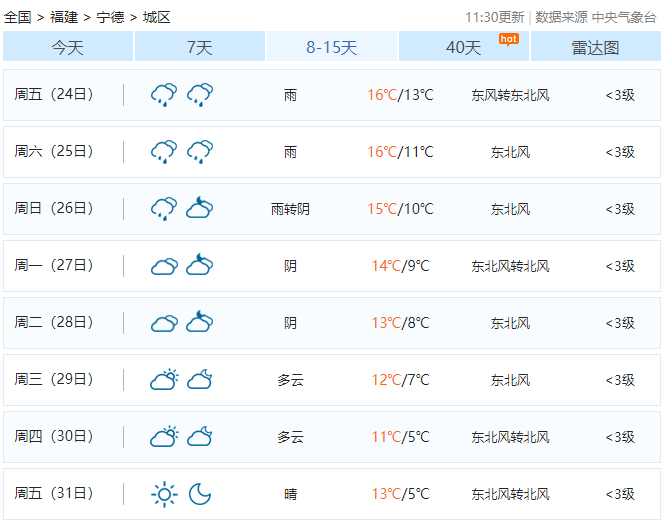Click night rain icon for 周五 24日

[x=200, y=95]
